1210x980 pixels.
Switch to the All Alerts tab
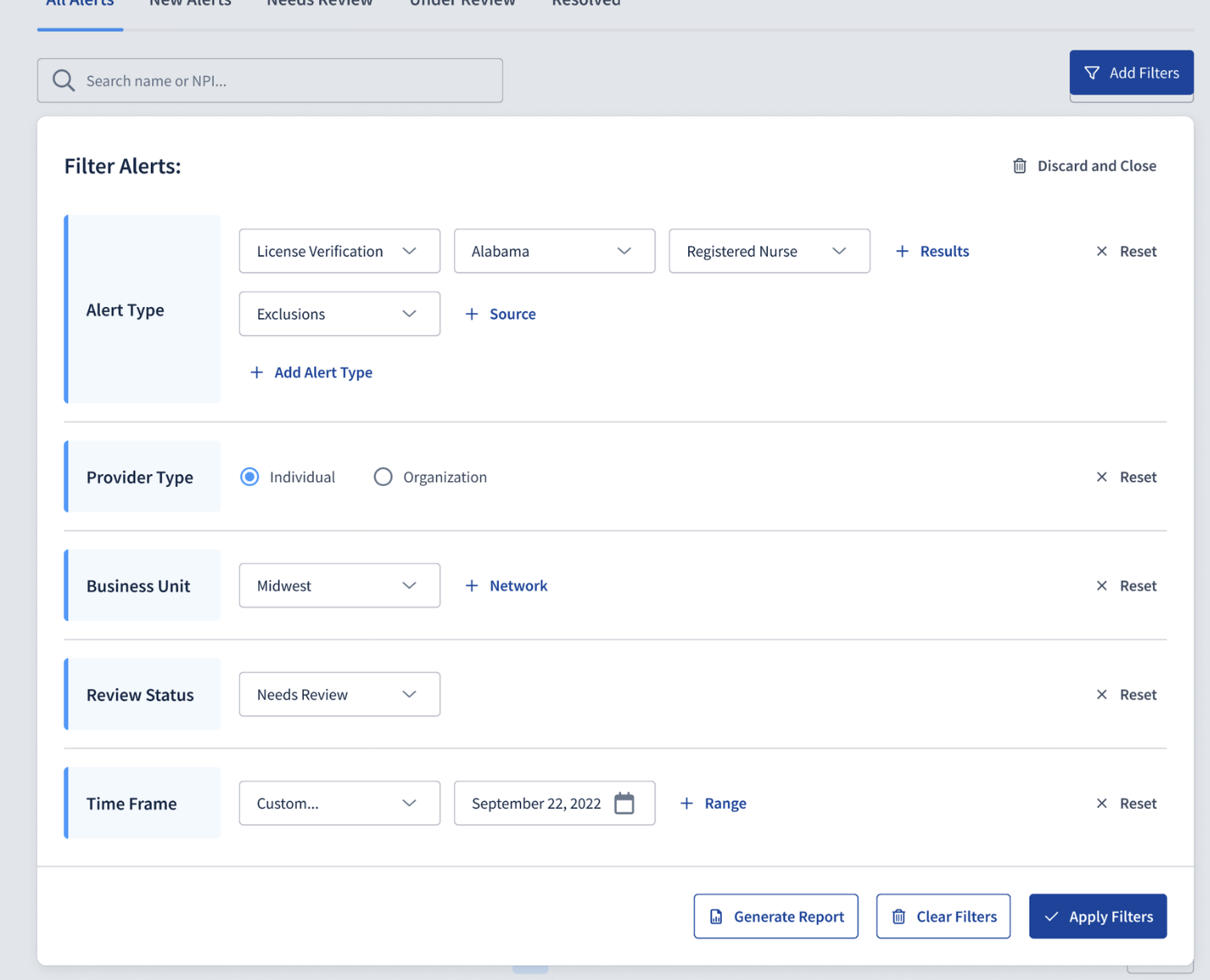pos(80,3)
